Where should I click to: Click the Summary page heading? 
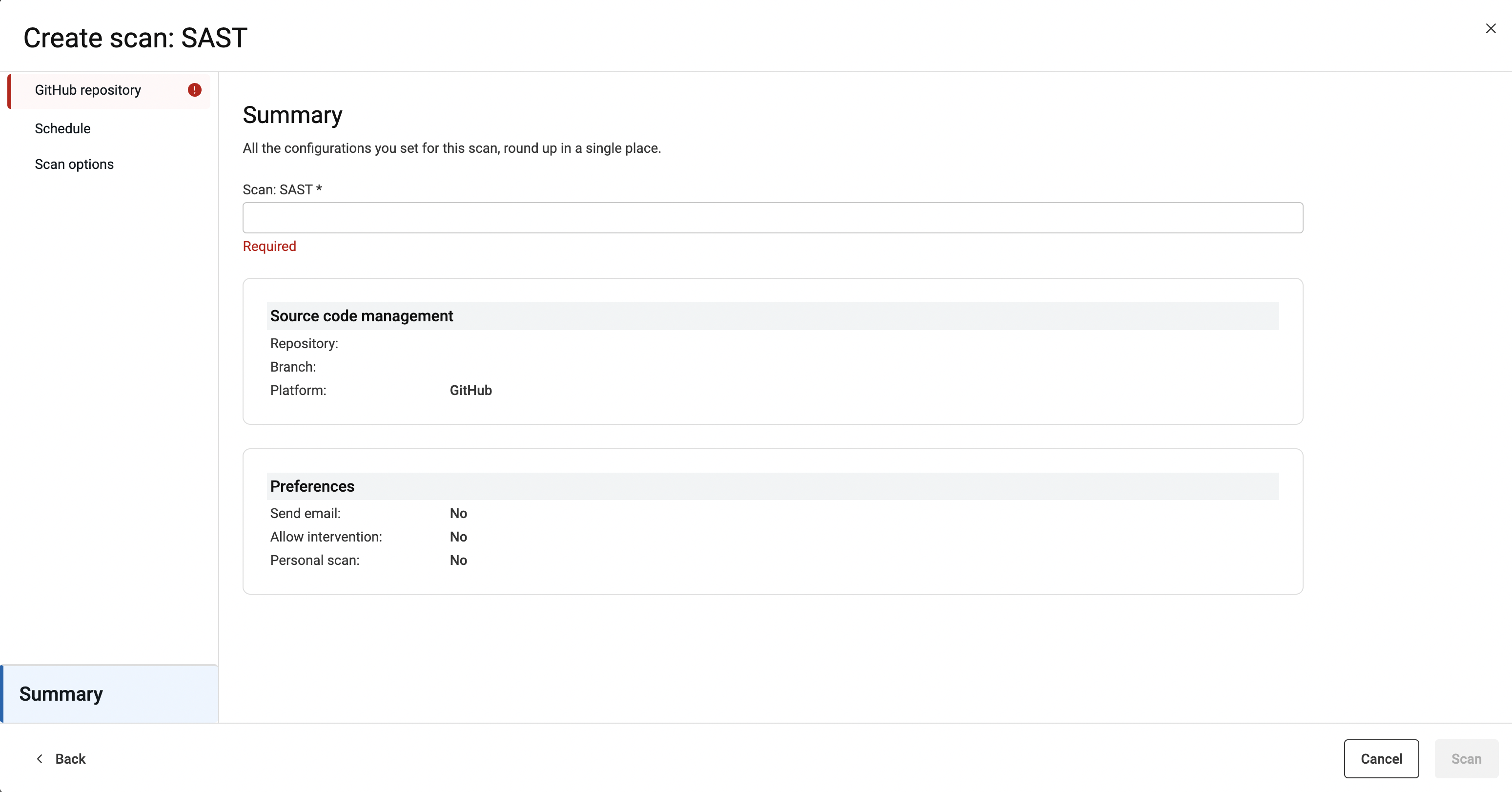pos(292,115)
